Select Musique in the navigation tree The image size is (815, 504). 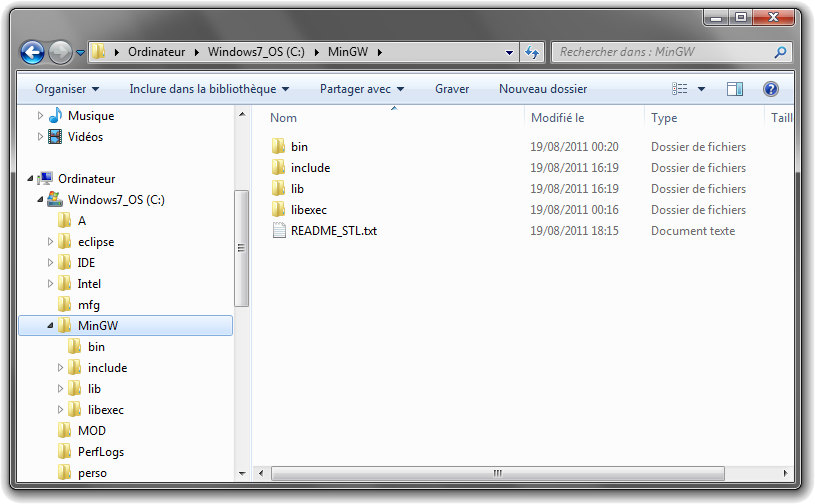point(90,116)
